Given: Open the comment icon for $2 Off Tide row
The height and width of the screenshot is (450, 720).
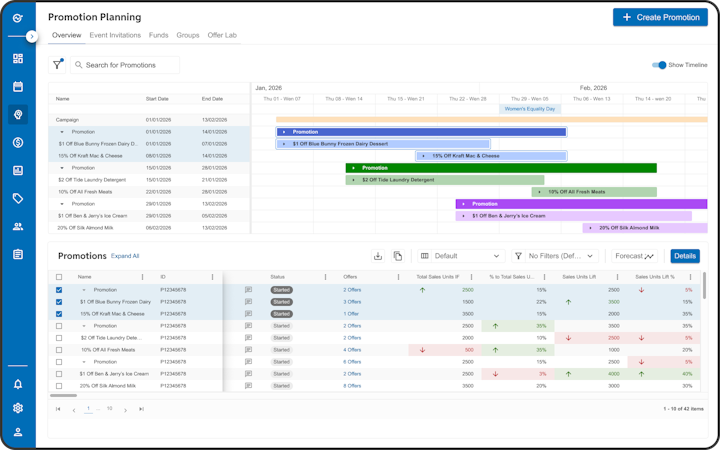Looking at the screenshot, I should click(x=248, y=338).
